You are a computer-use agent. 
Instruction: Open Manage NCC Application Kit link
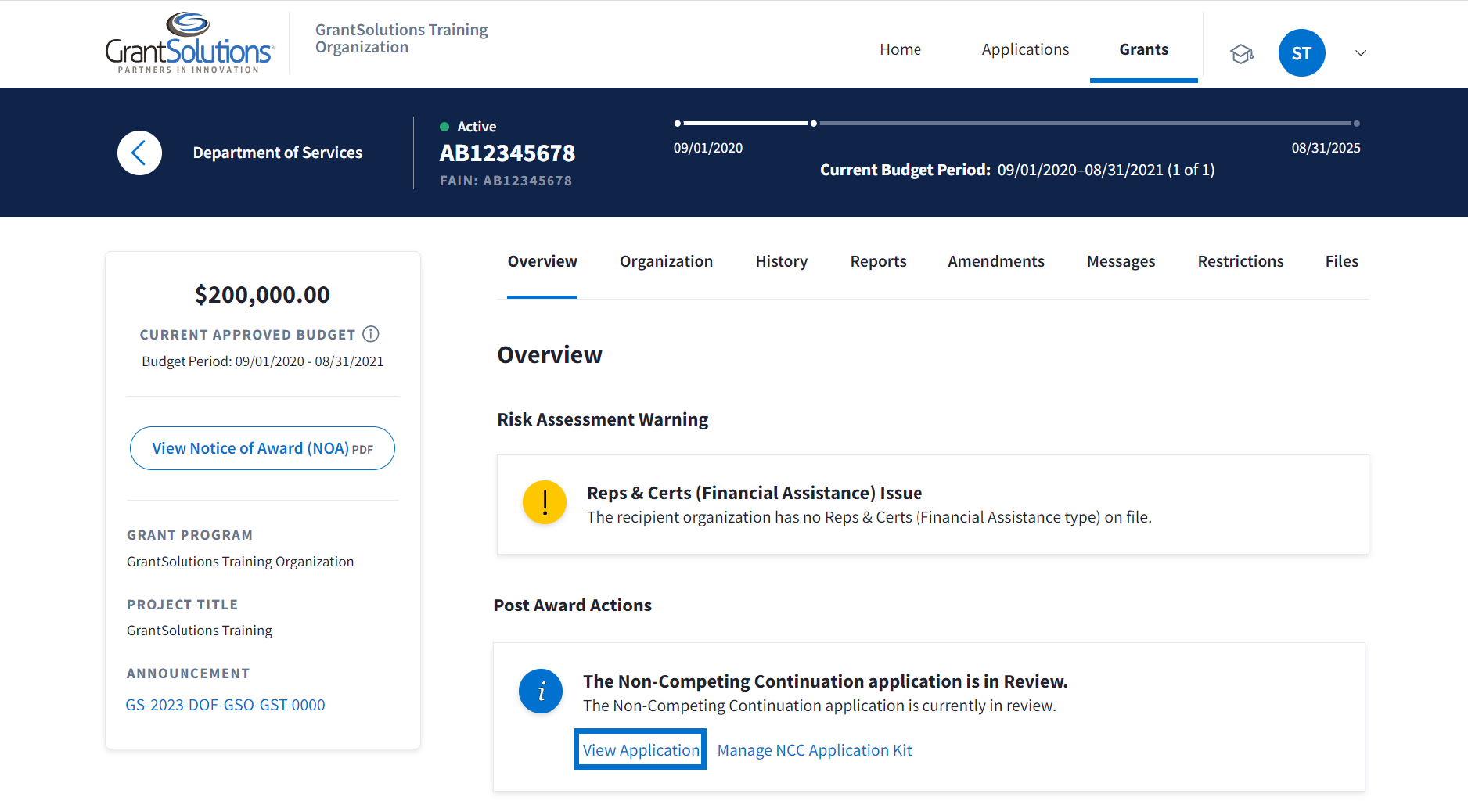coord(815,750)
